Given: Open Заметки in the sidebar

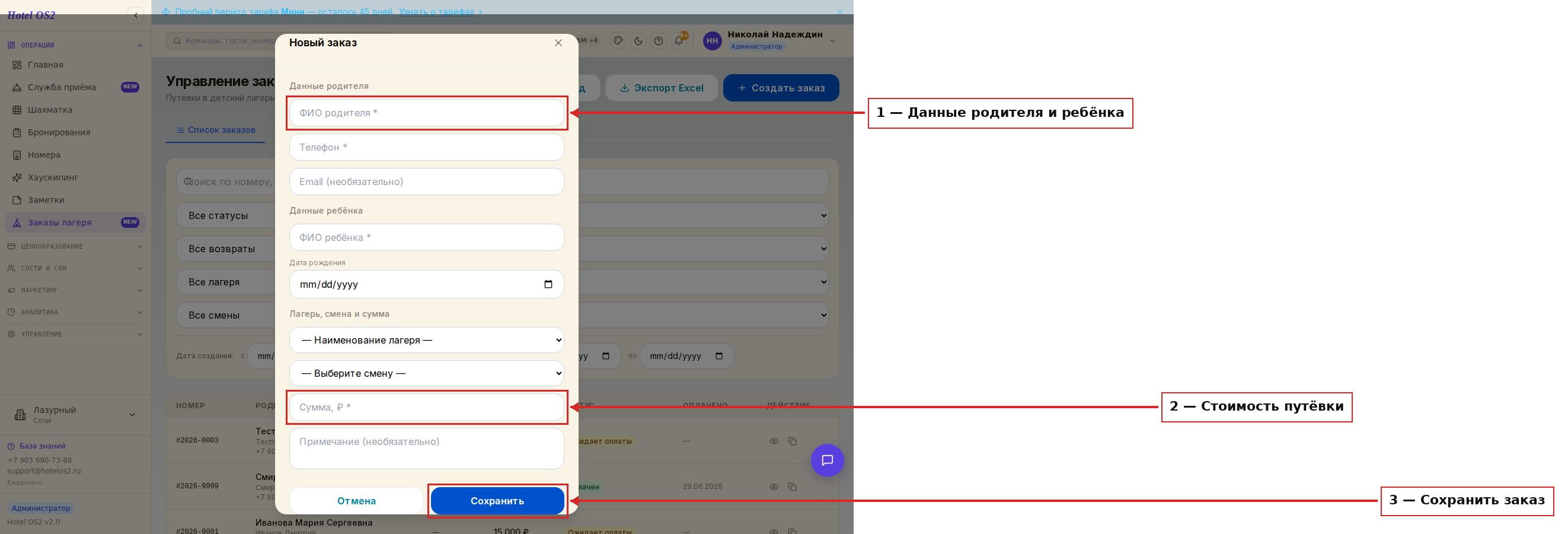Looking at the screenshot, I should point(75,200).
